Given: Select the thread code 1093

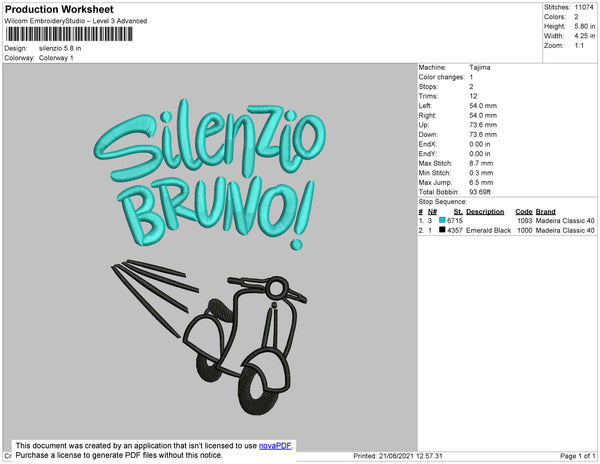Looking at the screenshot, I should click(x=525, y=221).
